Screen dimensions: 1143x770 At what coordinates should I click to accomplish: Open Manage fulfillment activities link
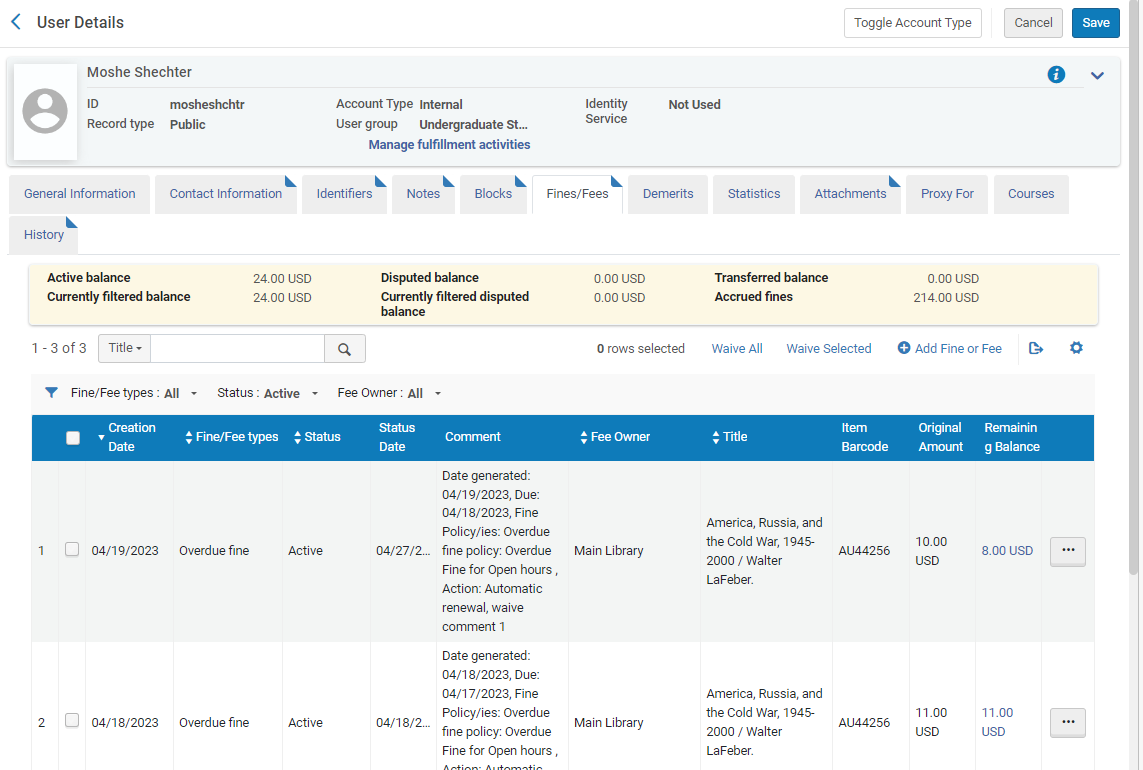point(449,144)
